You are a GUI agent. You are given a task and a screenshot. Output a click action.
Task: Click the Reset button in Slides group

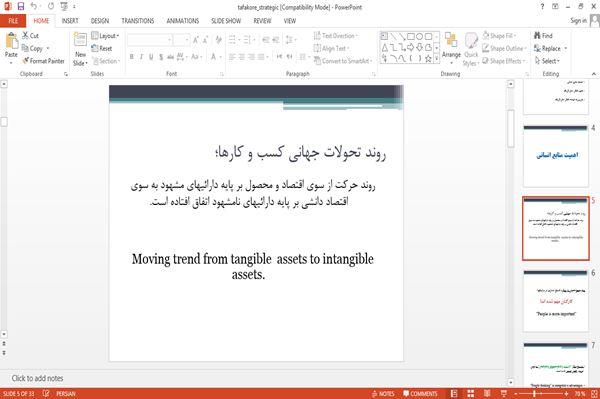(x=102, y=49)
